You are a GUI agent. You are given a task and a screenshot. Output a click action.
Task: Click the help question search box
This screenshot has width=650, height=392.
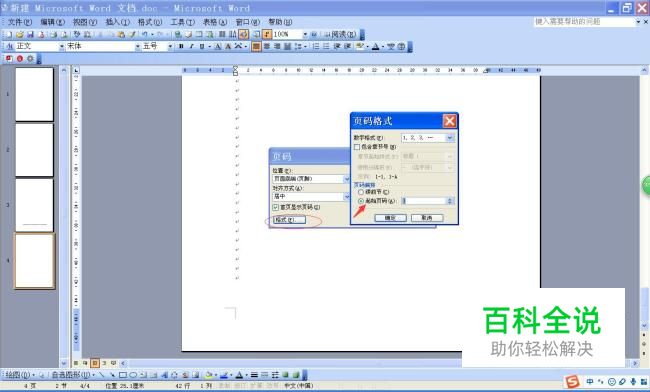tap(584, 22)
